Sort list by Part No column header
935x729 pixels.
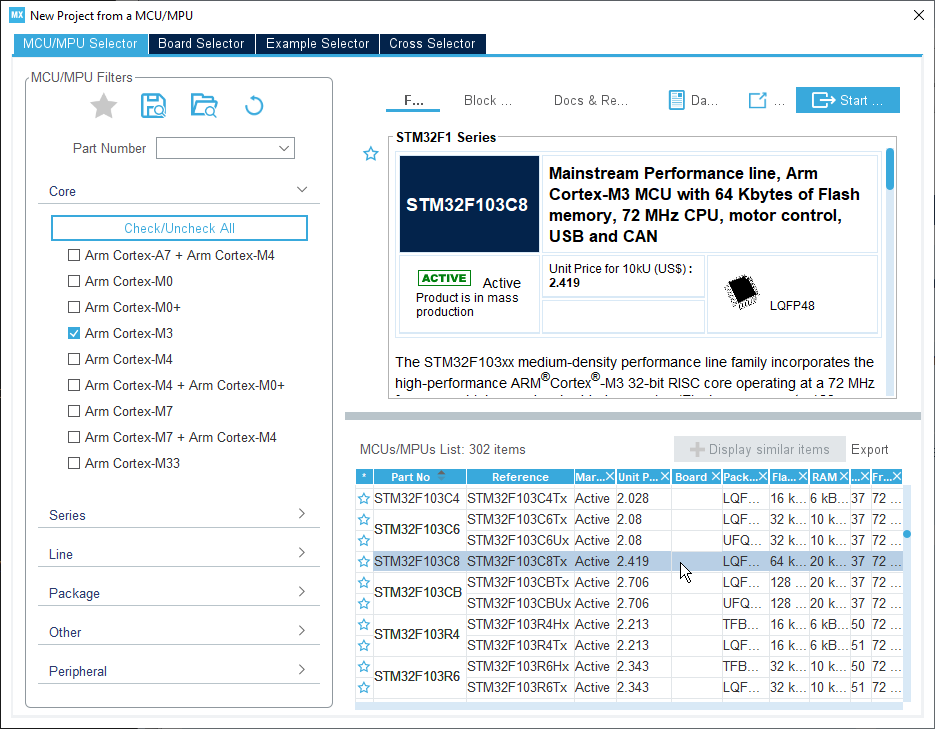[419, 476]
